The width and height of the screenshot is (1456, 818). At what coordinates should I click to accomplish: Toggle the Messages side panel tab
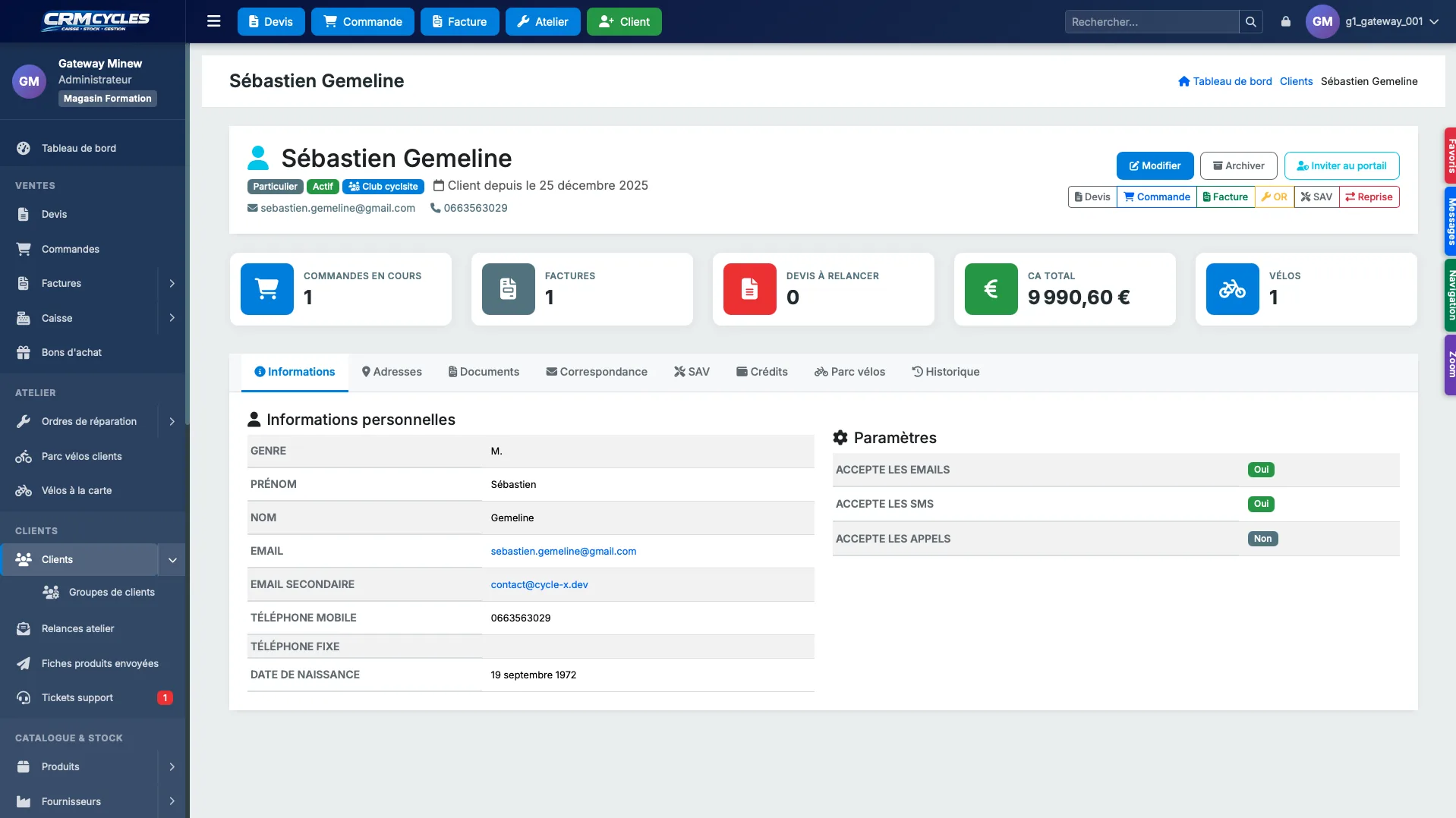tap(1450, 222)
